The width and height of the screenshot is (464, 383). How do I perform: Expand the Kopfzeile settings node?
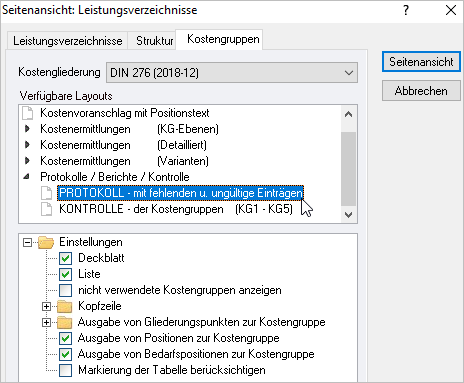[x=47, y=306]
